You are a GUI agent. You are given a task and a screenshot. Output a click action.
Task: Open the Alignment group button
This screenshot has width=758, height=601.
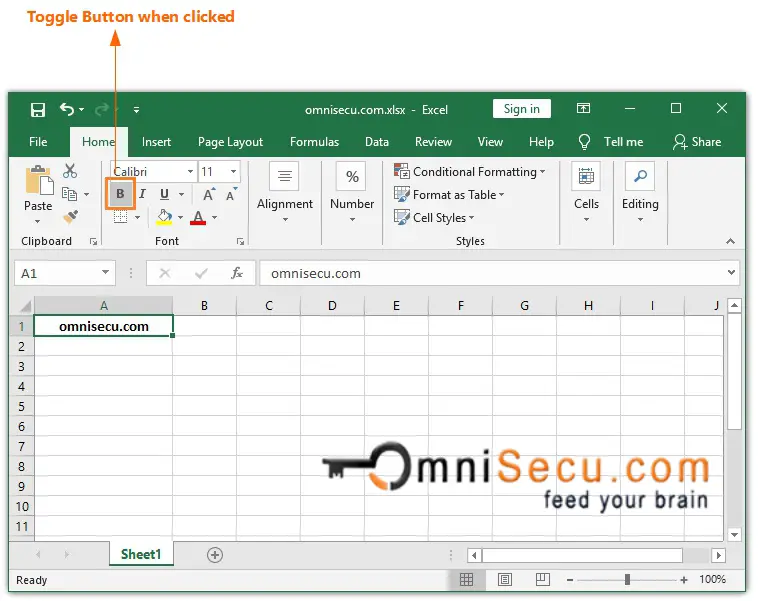(285, 193)
